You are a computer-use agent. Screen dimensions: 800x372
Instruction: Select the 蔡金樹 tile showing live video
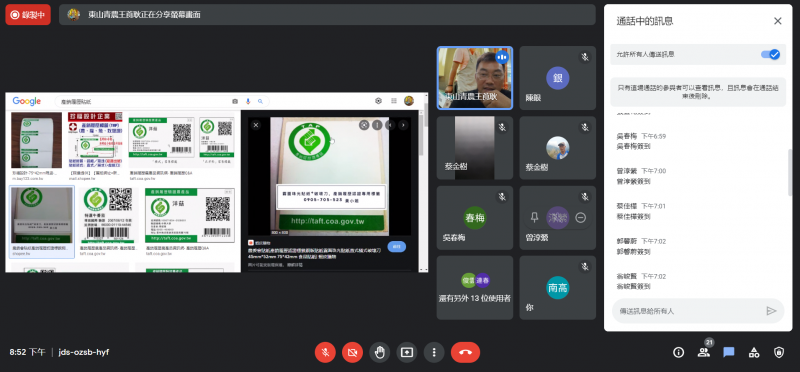474,148
